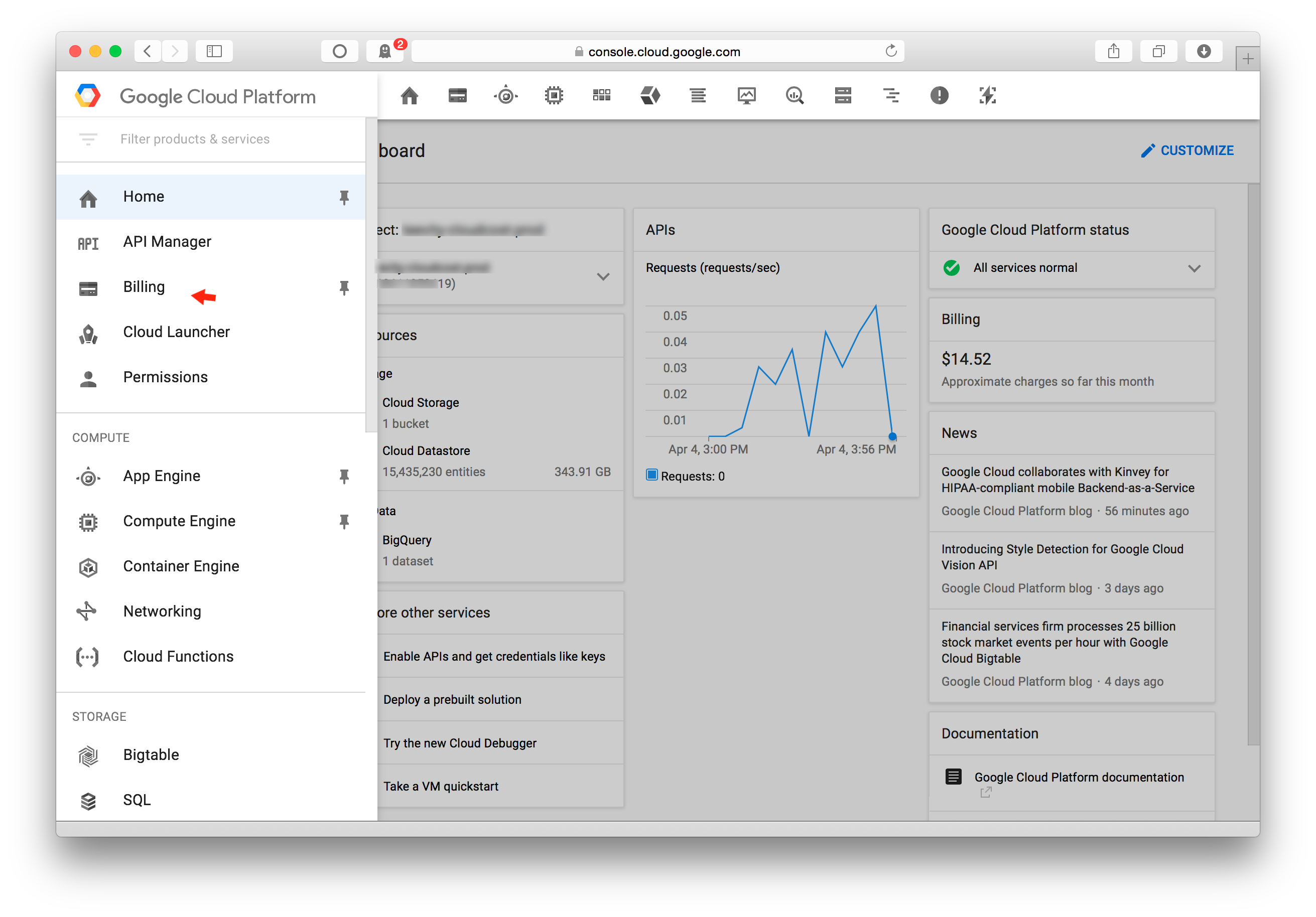
Task: Toggle the Requests legend checkbox
Action: pos(651,475)
